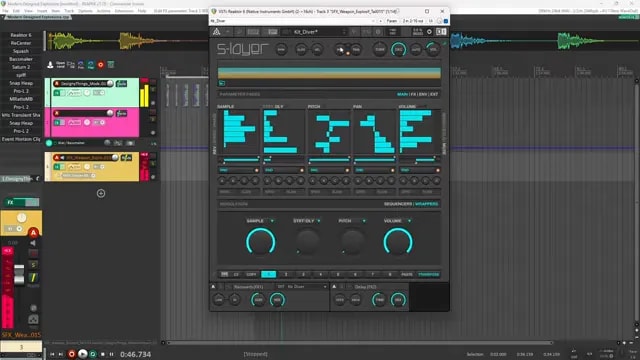Select the WRAPPERS modulation tab
The image size is (640, 360).
(x=427, y=204)
